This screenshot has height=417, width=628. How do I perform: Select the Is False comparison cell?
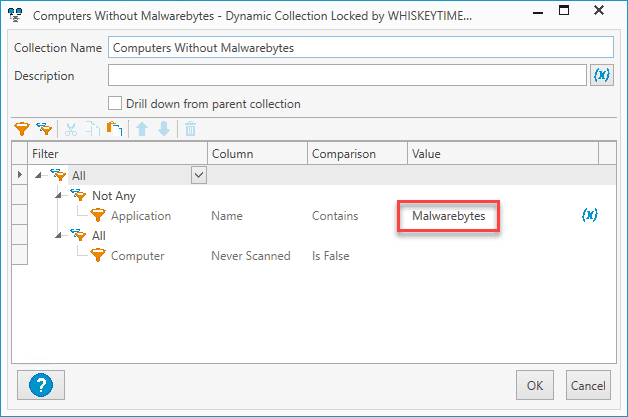pyautogui.click(x=330, y=256)
